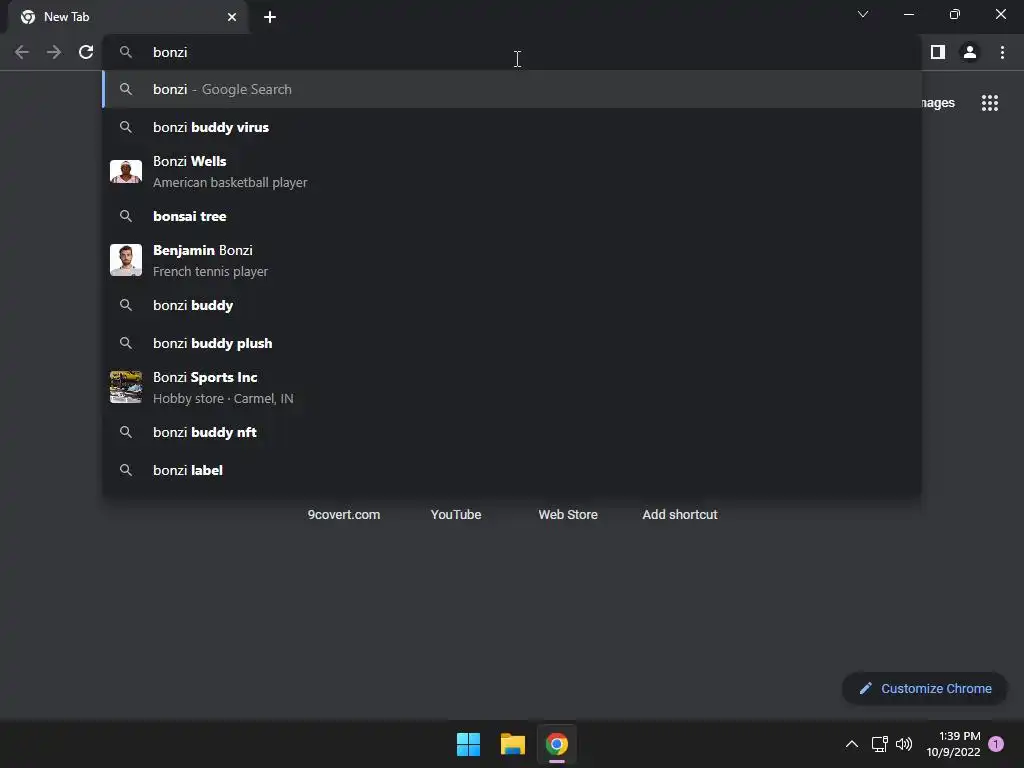Image resolution: width=1024 pixels, height=768 pixels.
Task: Open the 9covert.com shortcut
Action: 344,515
